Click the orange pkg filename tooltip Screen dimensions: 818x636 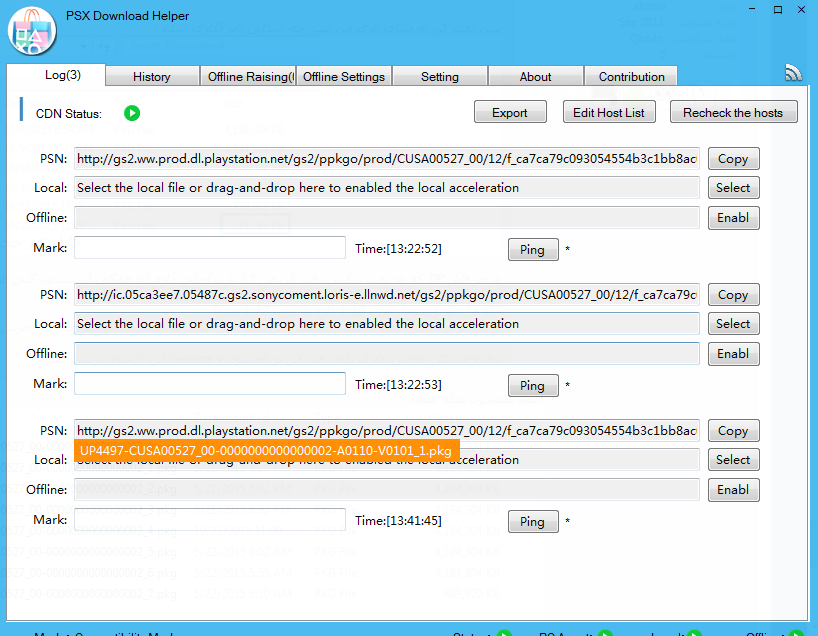click(x=265, y=452)
